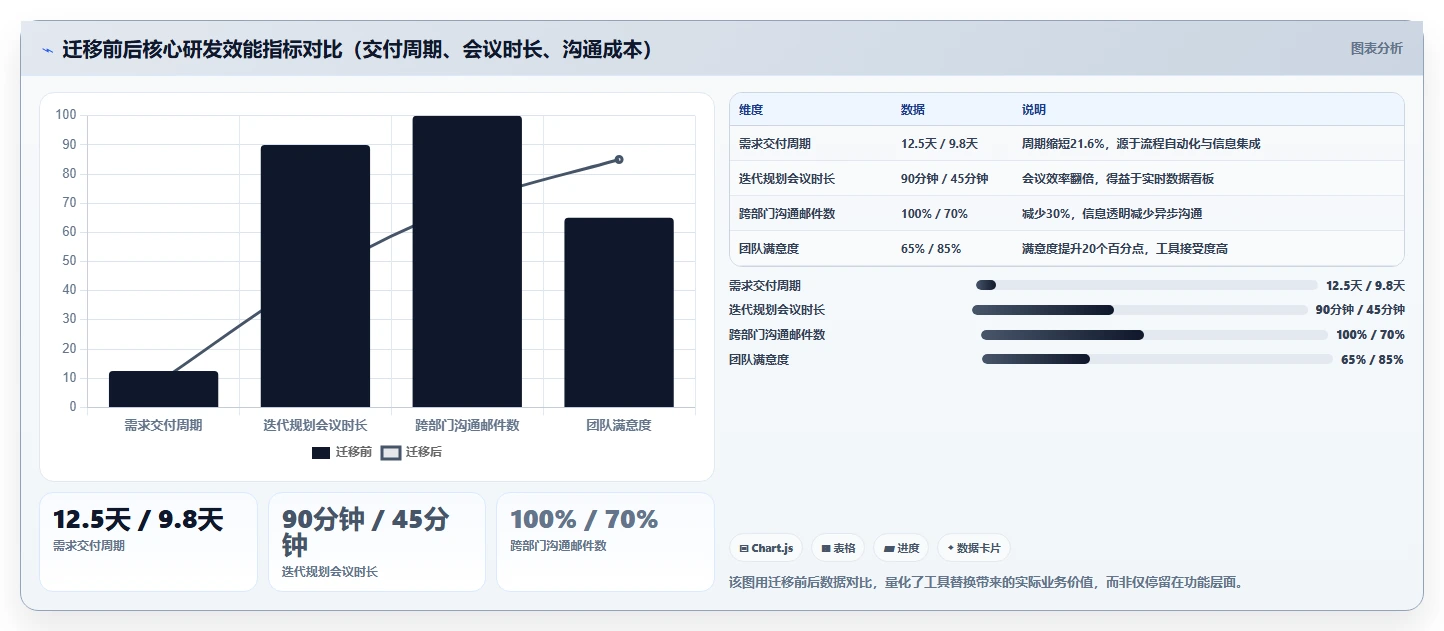Click the 说明 table column header
Screen dimensions: 1444x631
(x=1034, y=110)
